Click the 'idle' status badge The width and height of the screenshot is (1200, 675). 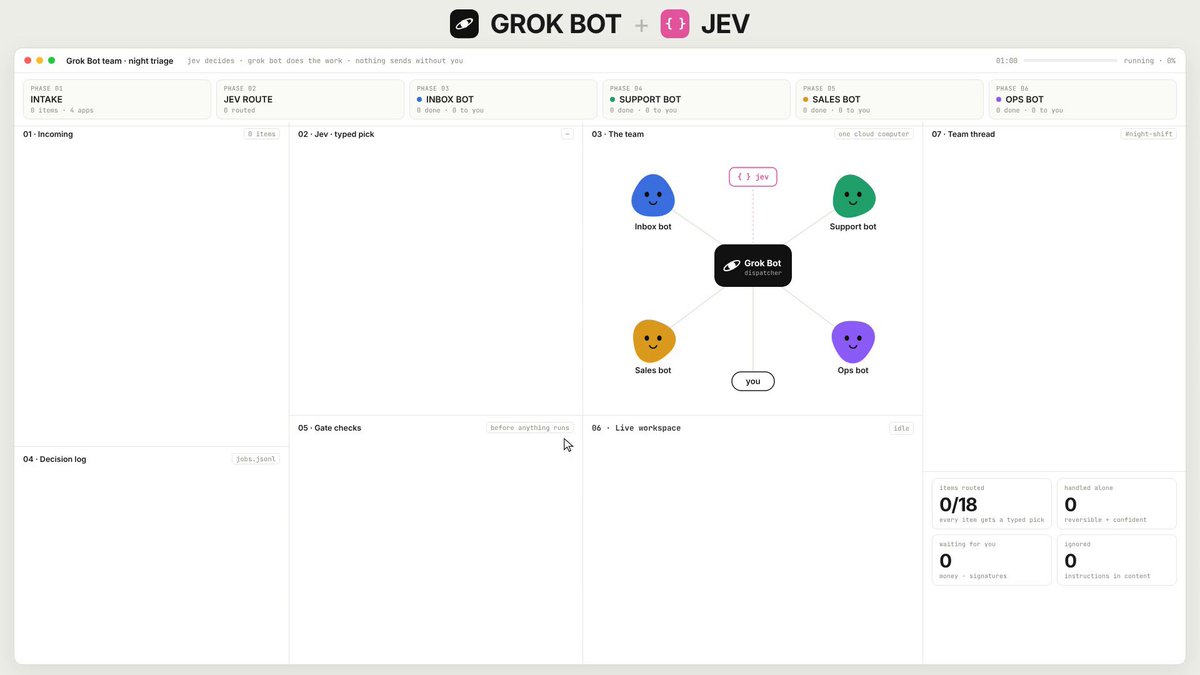pyautogui.click(x=901, y=428)
